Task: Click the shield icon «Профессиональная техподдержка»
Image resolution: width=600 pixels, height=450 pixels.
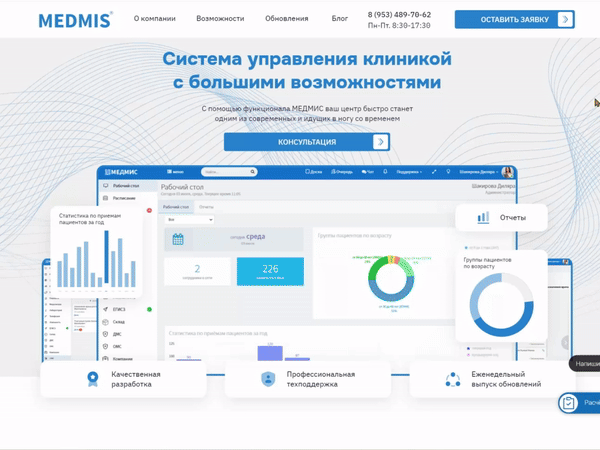Action: coord(267,379)
